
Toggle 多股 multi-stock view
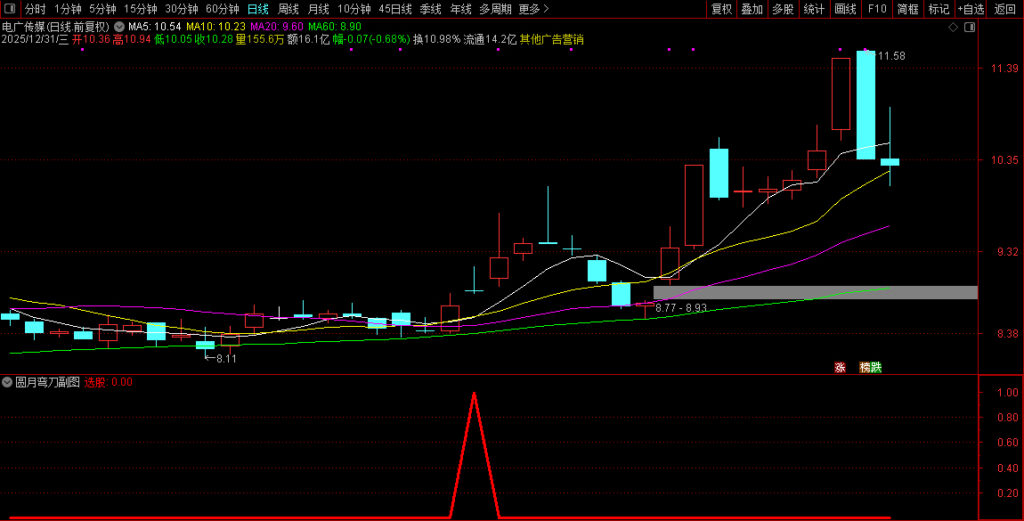tap(783, 9)
